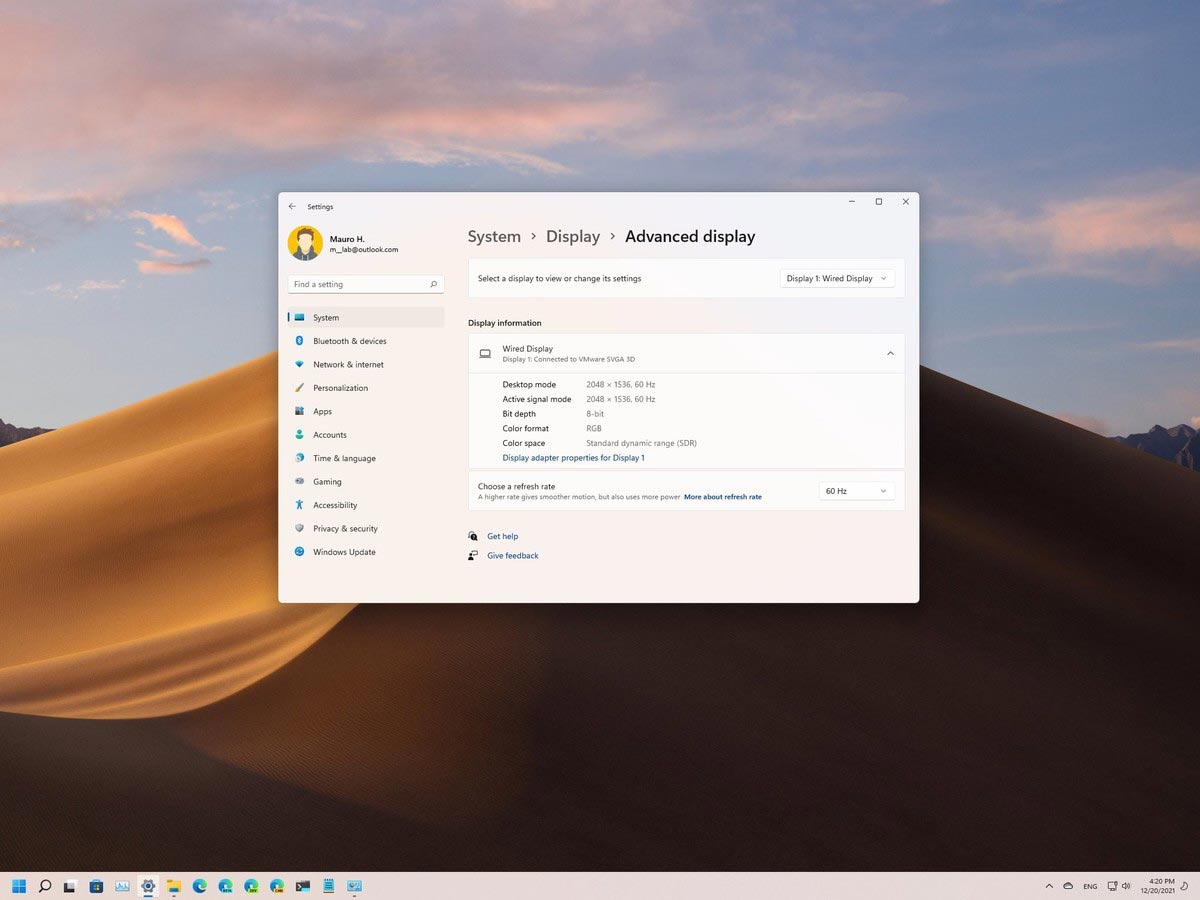Screen dimensions: 1200x900
Task: Launch Edge Dev from the taskbar
Action: [251, 886]
